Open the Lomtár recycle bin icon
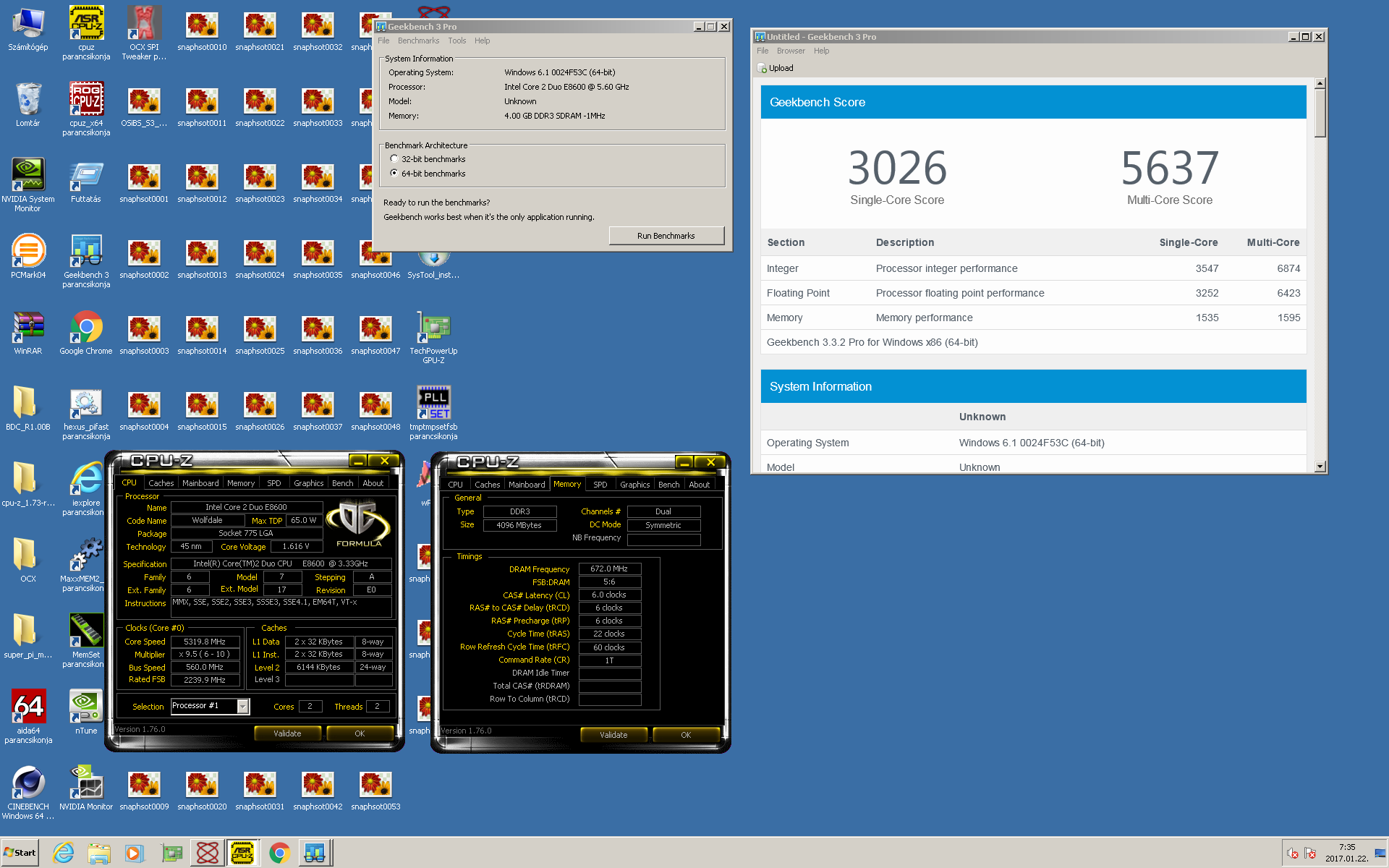The image size is (1389, 868). (x=27, y=104)
